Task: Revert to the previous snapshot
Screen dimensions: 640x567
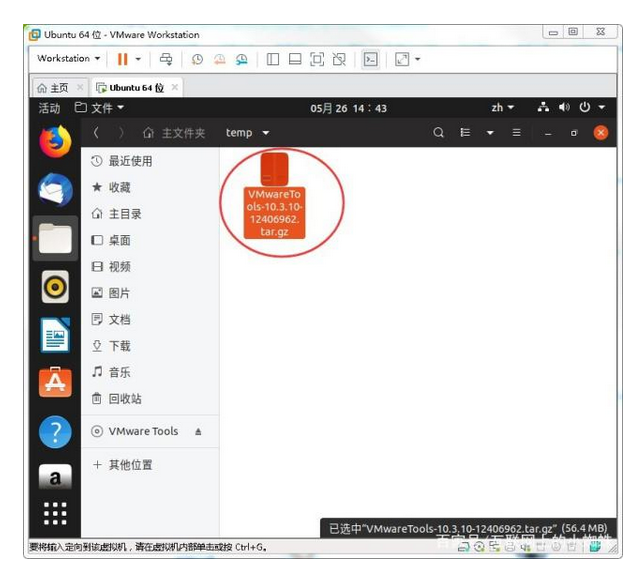Action: [220, 60]
